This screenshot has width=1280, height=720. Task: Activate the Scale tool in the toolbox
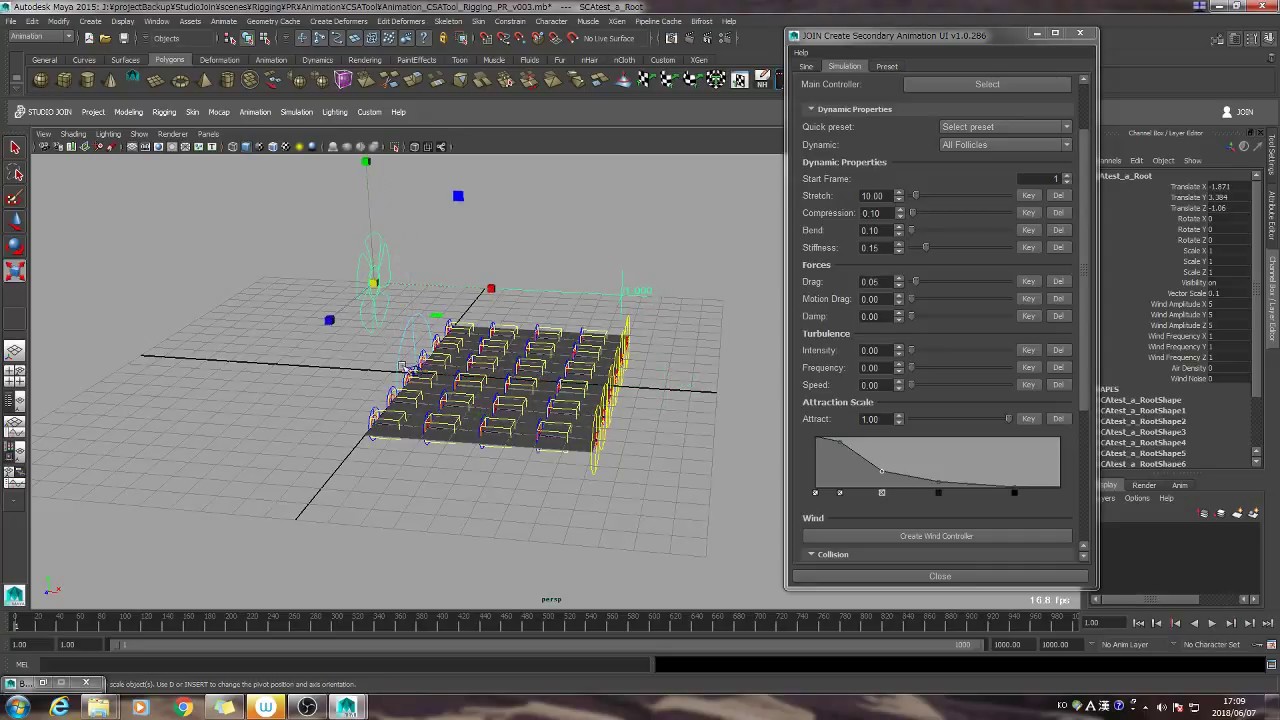tap(15, 271)
